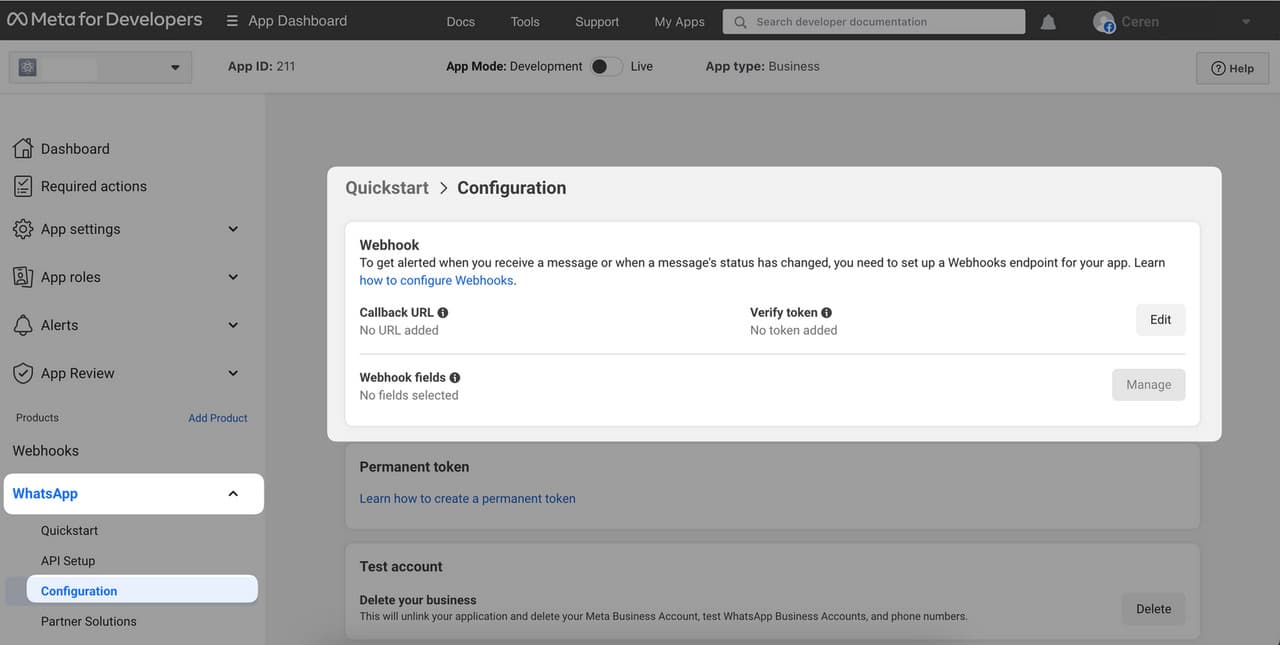Open the Docs menu

tap(461, 22)
